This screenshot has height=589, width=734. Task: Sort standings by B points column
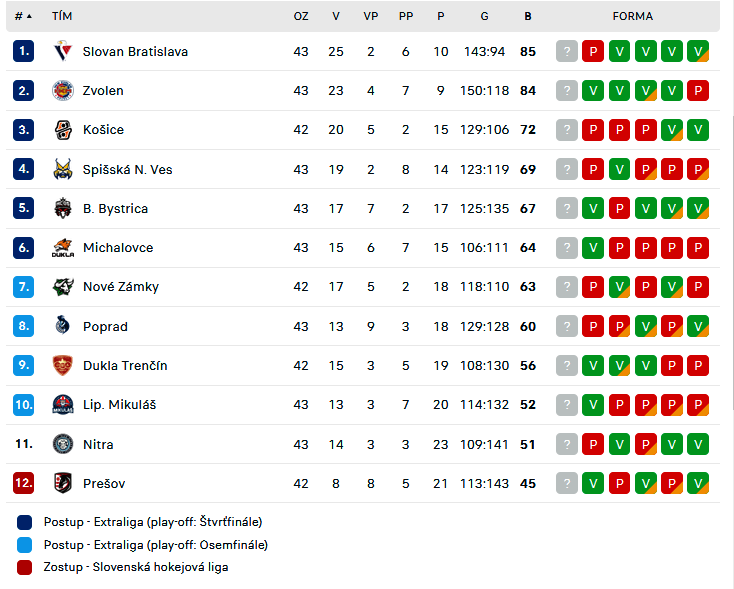click(528, 16)
